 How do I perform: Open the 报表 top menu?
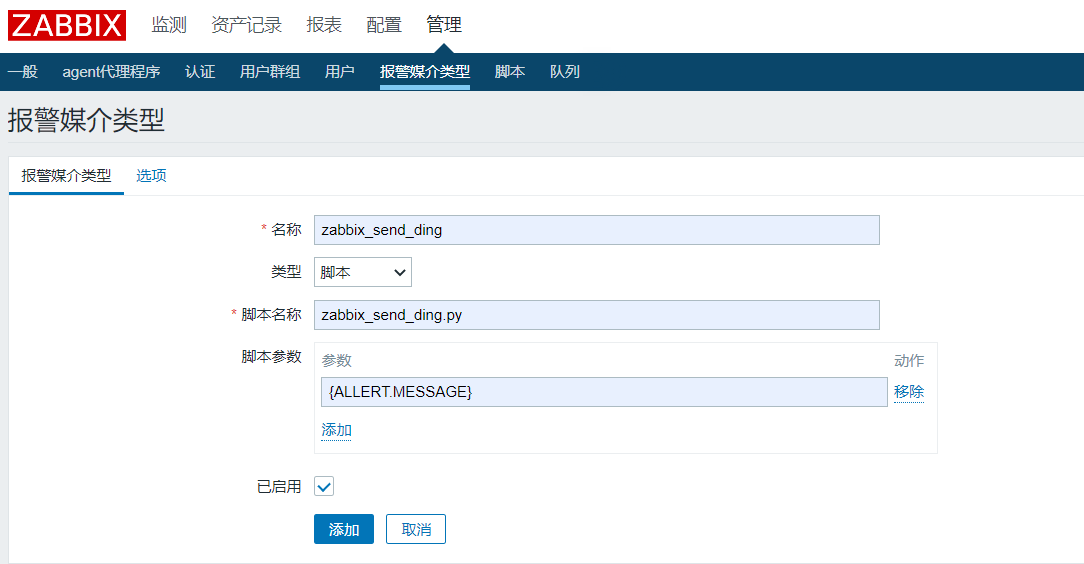[x=324, y=25]
